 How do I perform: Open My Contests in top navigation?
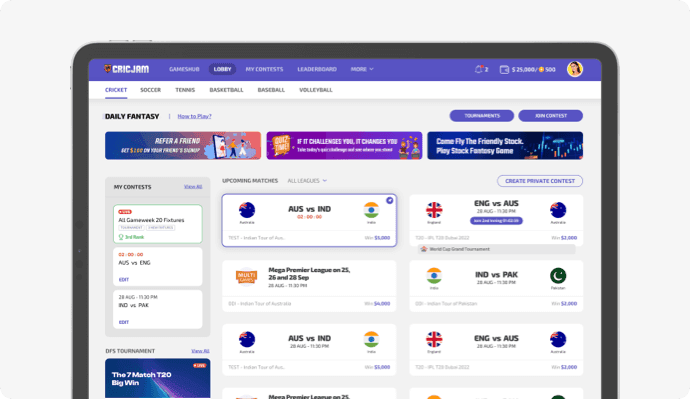click(x=264, y=69)
